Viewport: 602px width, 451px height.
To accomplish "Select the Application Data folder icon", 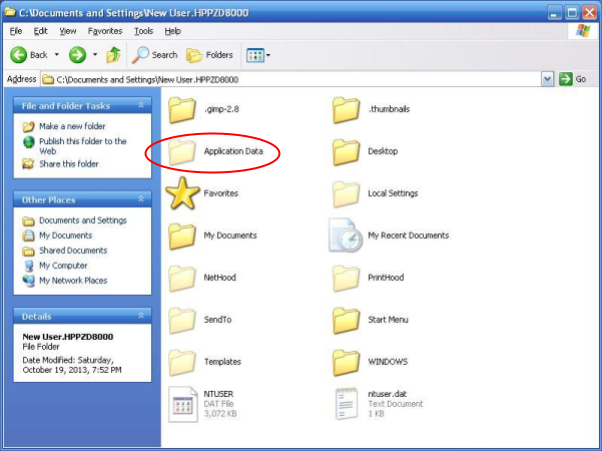I will [x=182, y=152].
